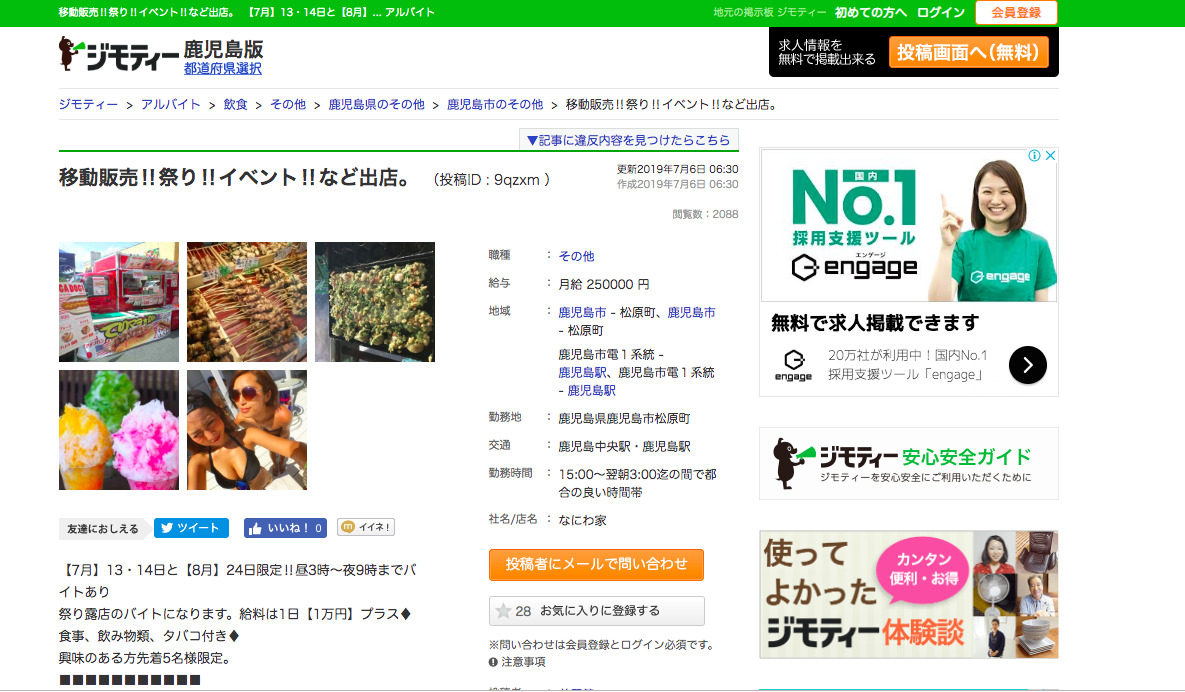Viewport: 1185px width, 692px height.
Task: View the grilled skewers photo
Action: point(247,302)
